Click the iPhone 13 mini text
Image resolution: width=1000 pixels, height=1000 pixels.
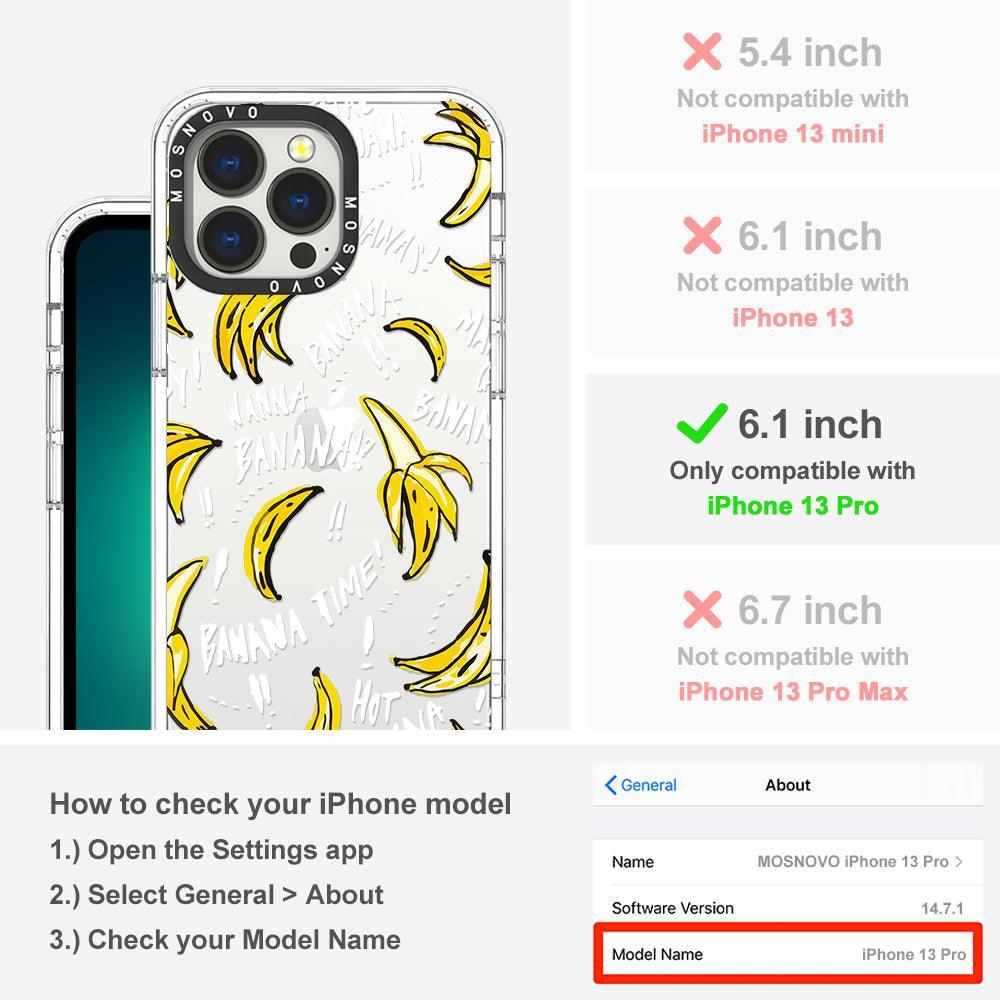coord(793,134)
